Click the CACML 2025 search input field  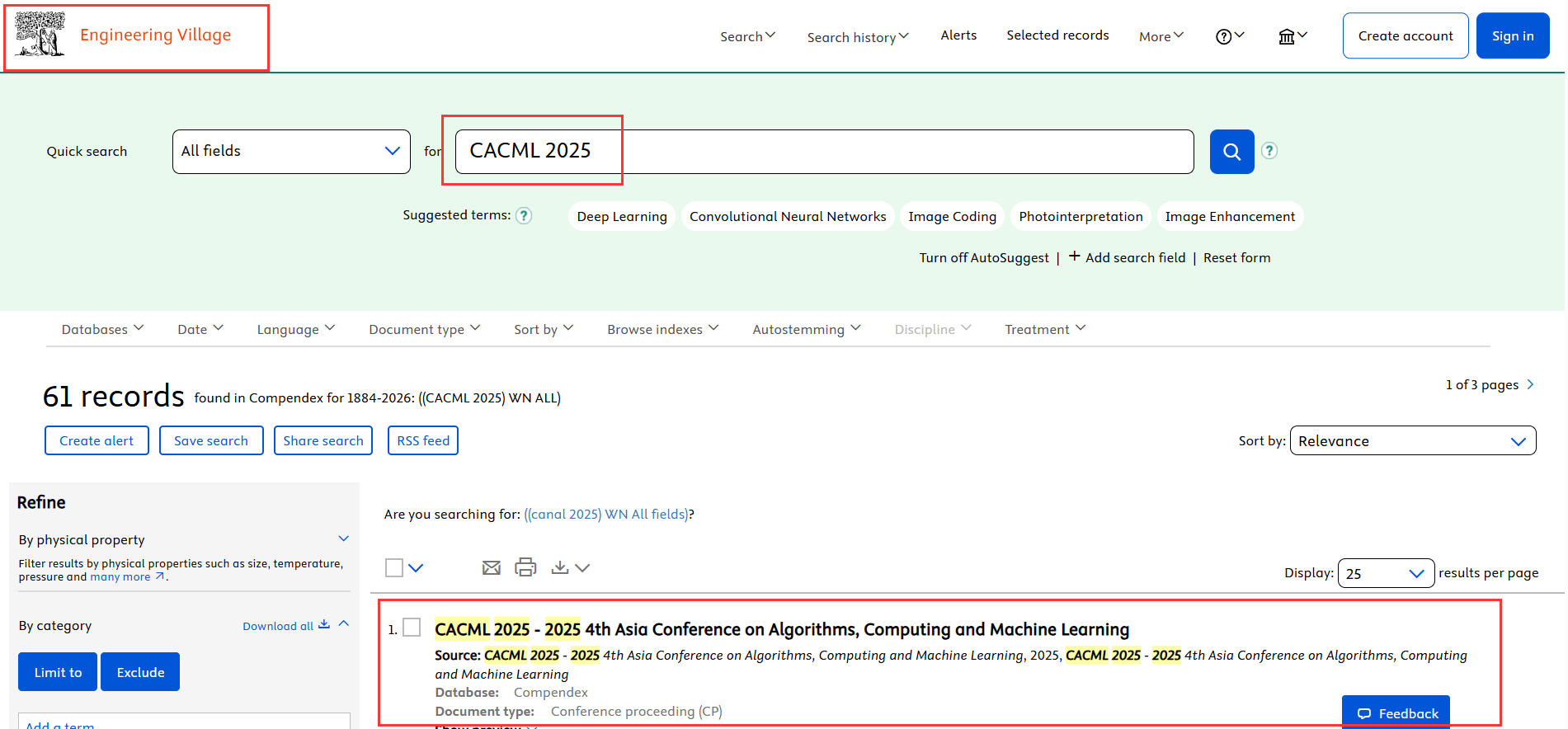(x=823, y=152)
